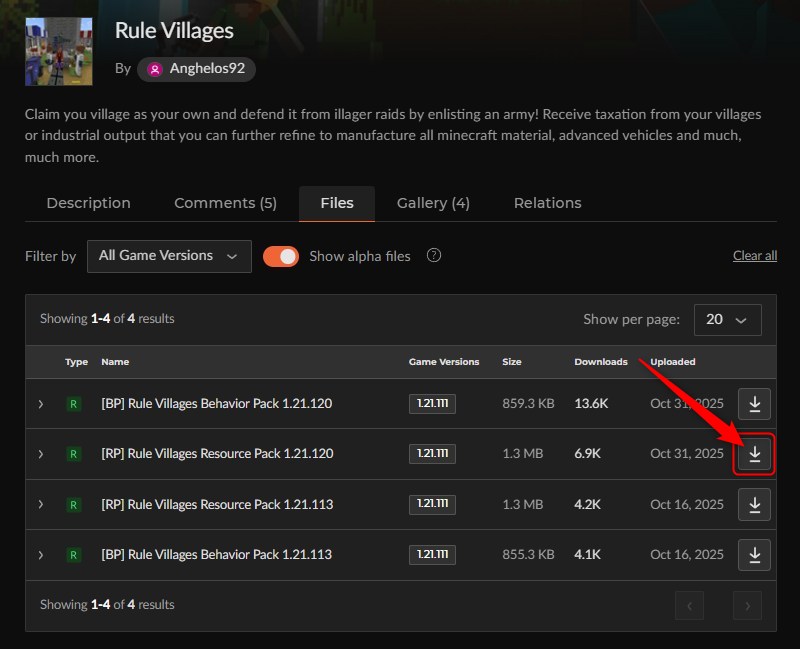Select the Files tab
Viewport: 800px width, 649px height.
337,203
